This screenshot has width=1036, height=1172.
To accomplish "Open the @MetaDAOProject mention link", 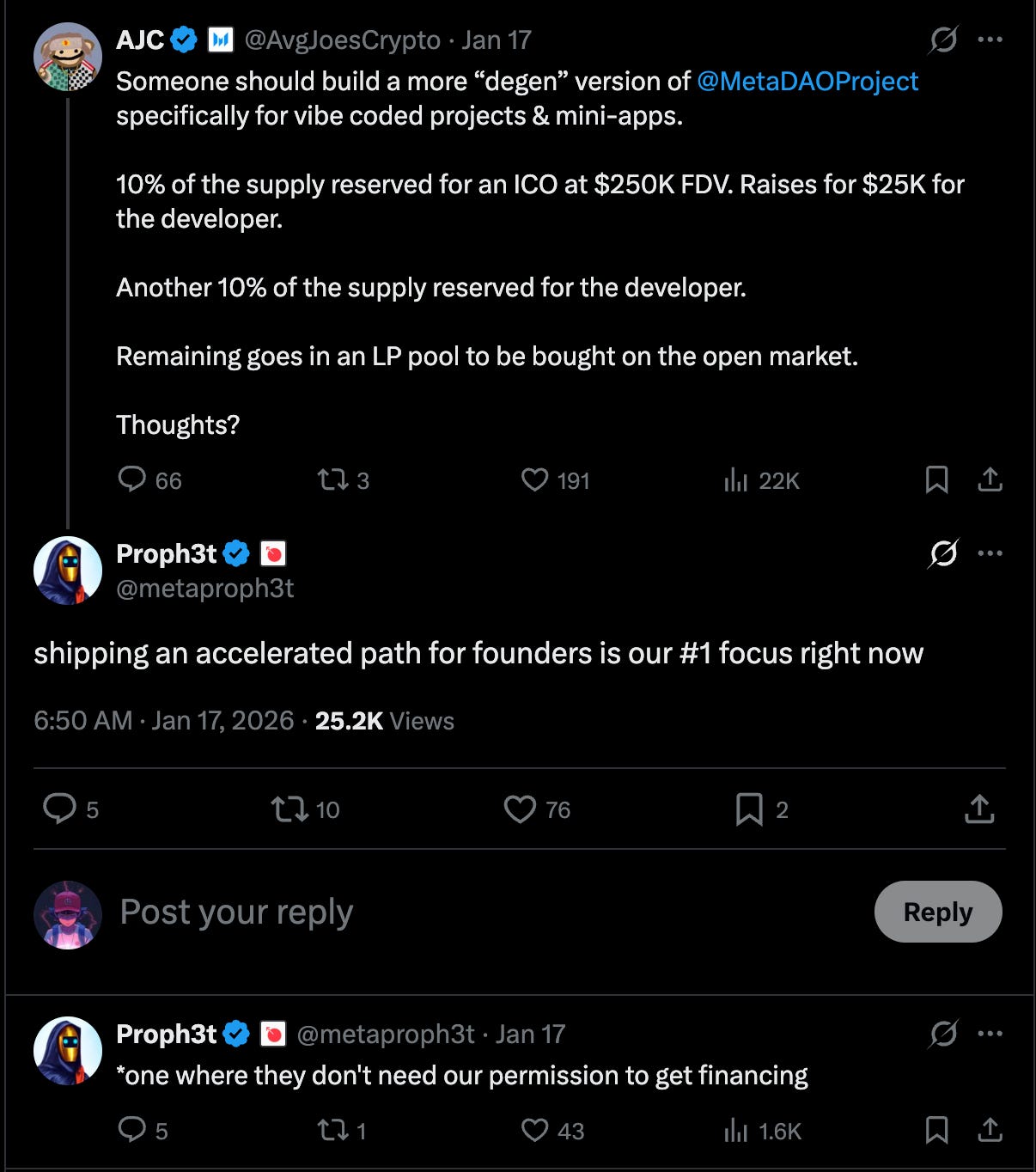I will [x=807, y=81].
